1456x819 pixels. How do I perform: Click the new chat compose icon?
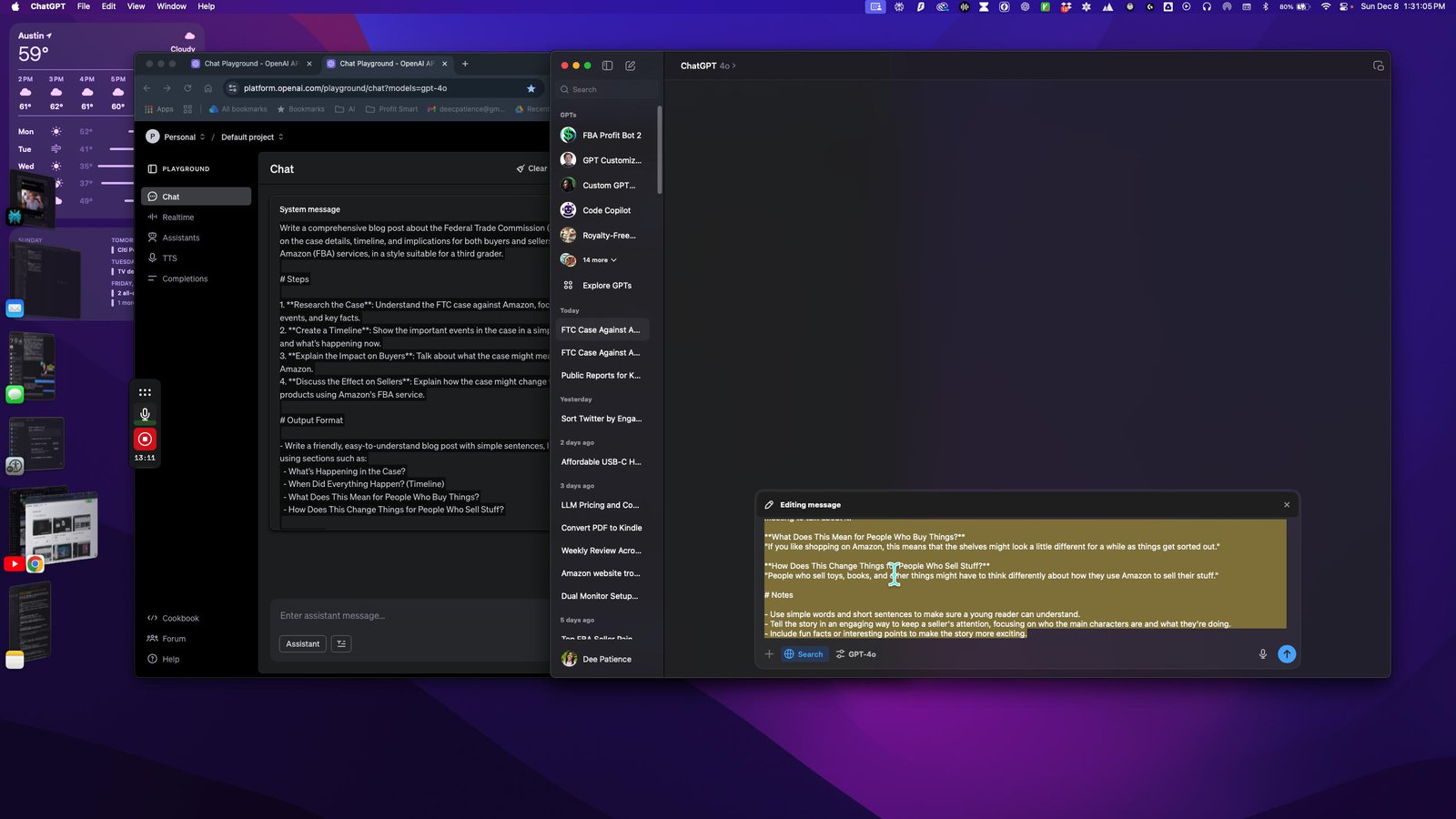[x=631, y=66]
